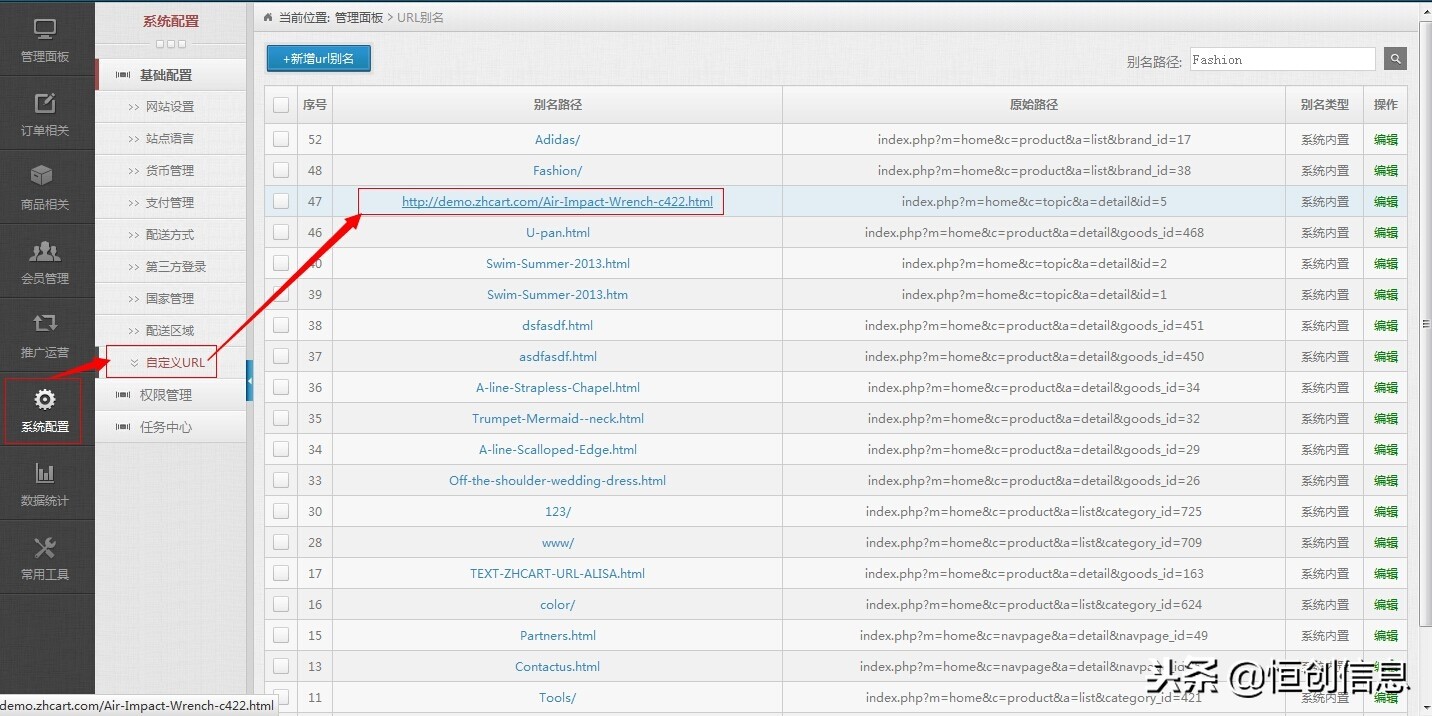Check the box for row 36 A-line-Strapless-Chapel
1432x716 pixels.
pyautogui.click(x=281, y=388)
